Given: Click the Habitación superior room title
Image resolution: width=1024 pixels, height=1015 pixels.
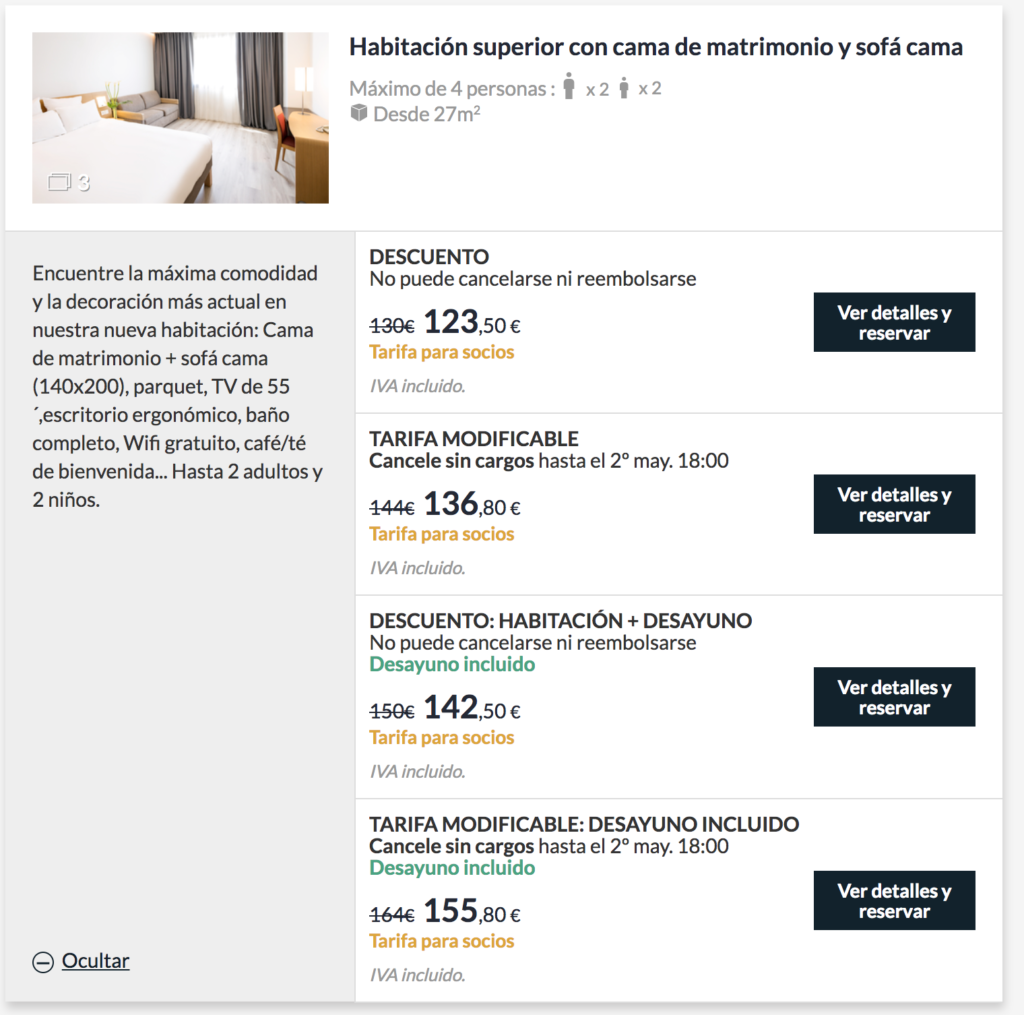Looking at the screenshot, I should tap(656, 47).
